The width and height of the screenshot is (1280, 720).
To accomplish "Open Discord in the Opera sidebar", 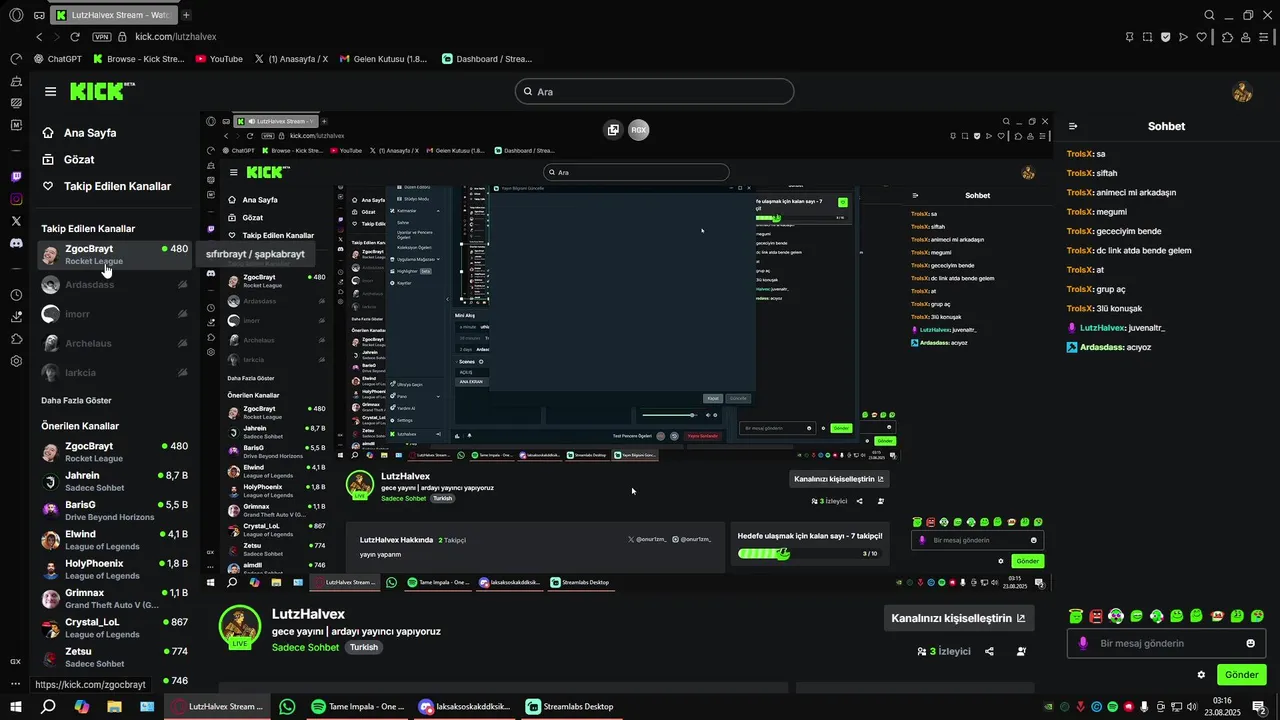I will click(x=16, y=243).
